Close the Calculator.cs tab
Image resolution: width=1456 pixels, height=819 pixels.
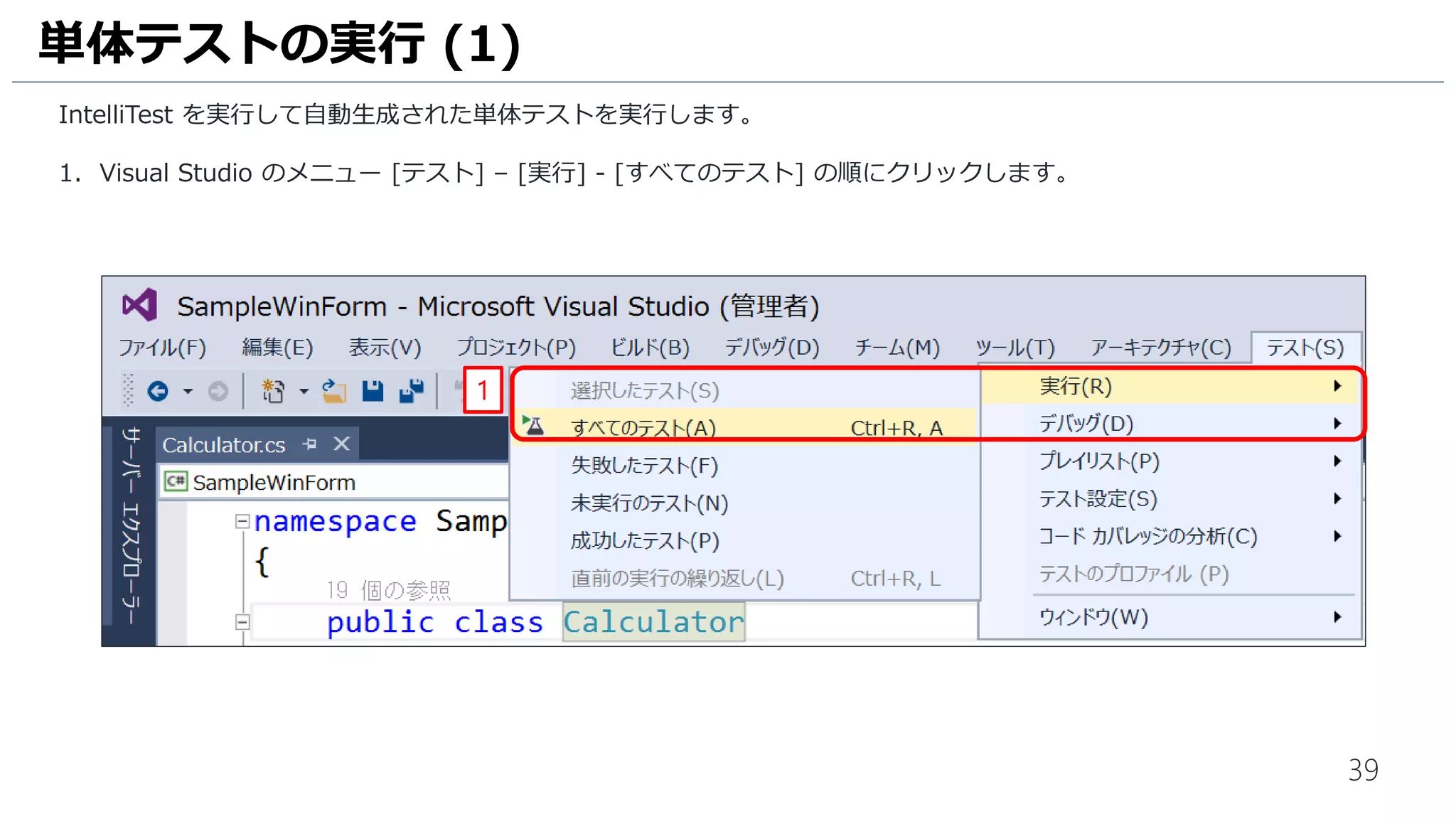(342, 444)
